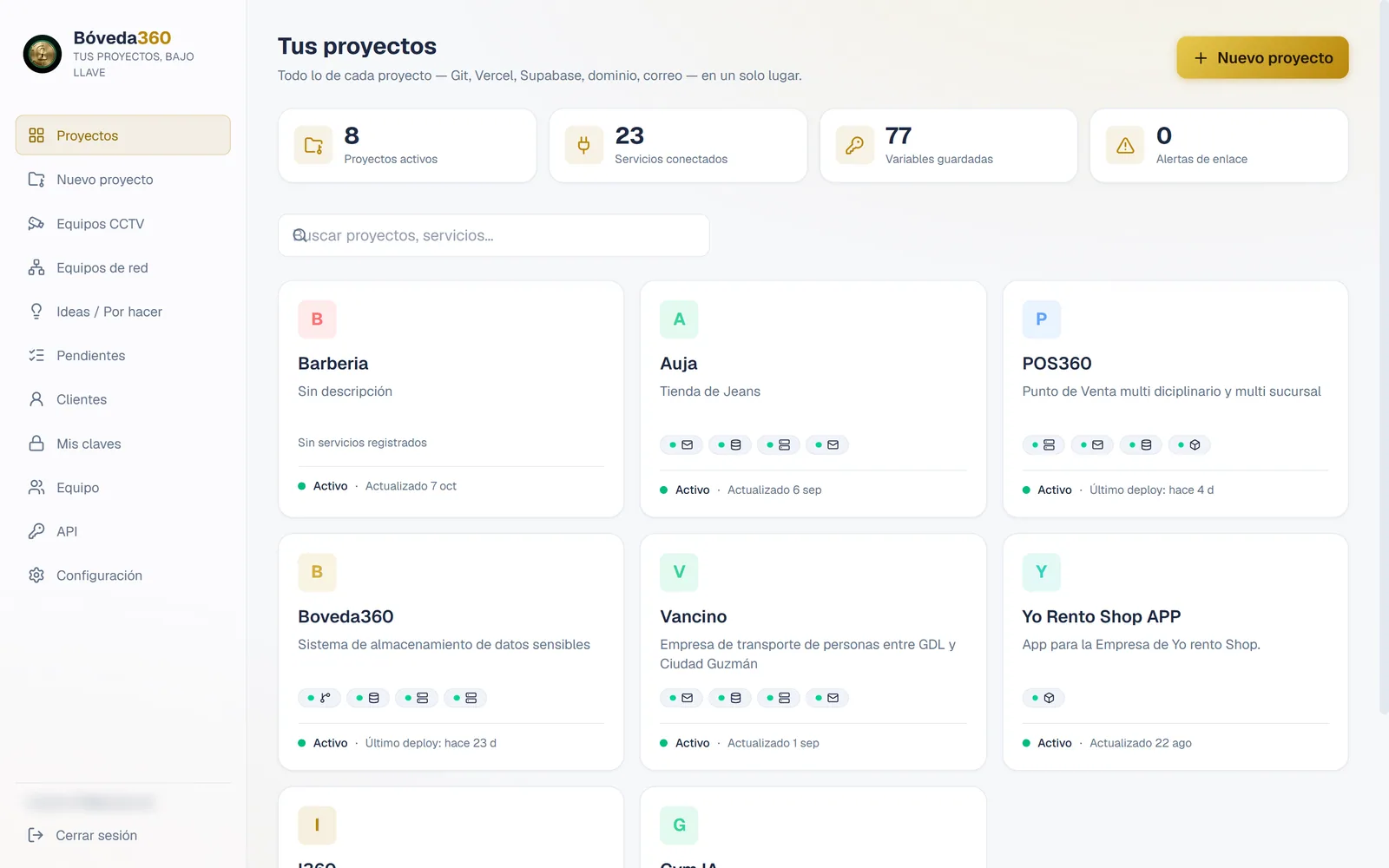Viewport: 1389px width, 868px height.
Task: Click the package chip on Yo Rento Shop APP
Action: (x=1043, y=698)
